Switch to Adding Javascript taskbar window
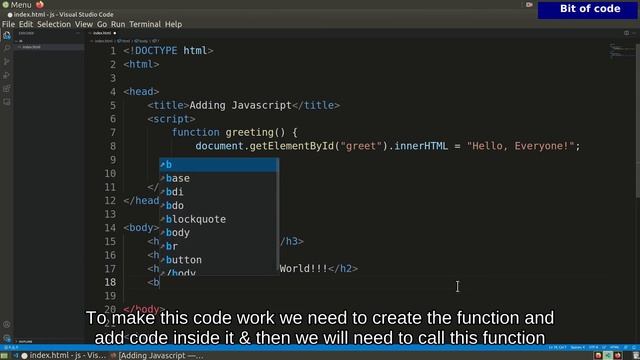 pyautogui.click(x=157, y=356)
